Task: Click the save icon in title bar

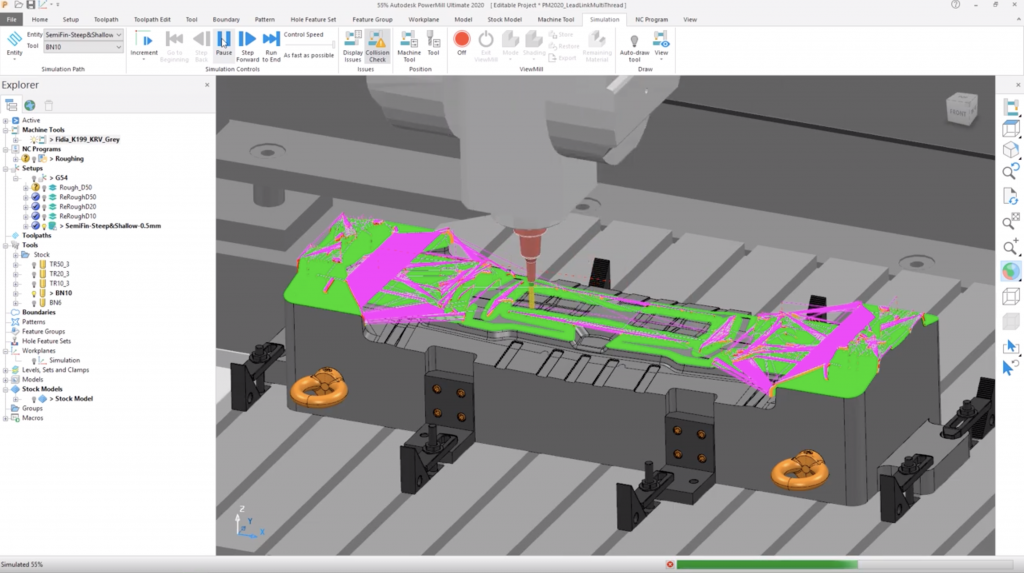Action: tap(31, 5)
